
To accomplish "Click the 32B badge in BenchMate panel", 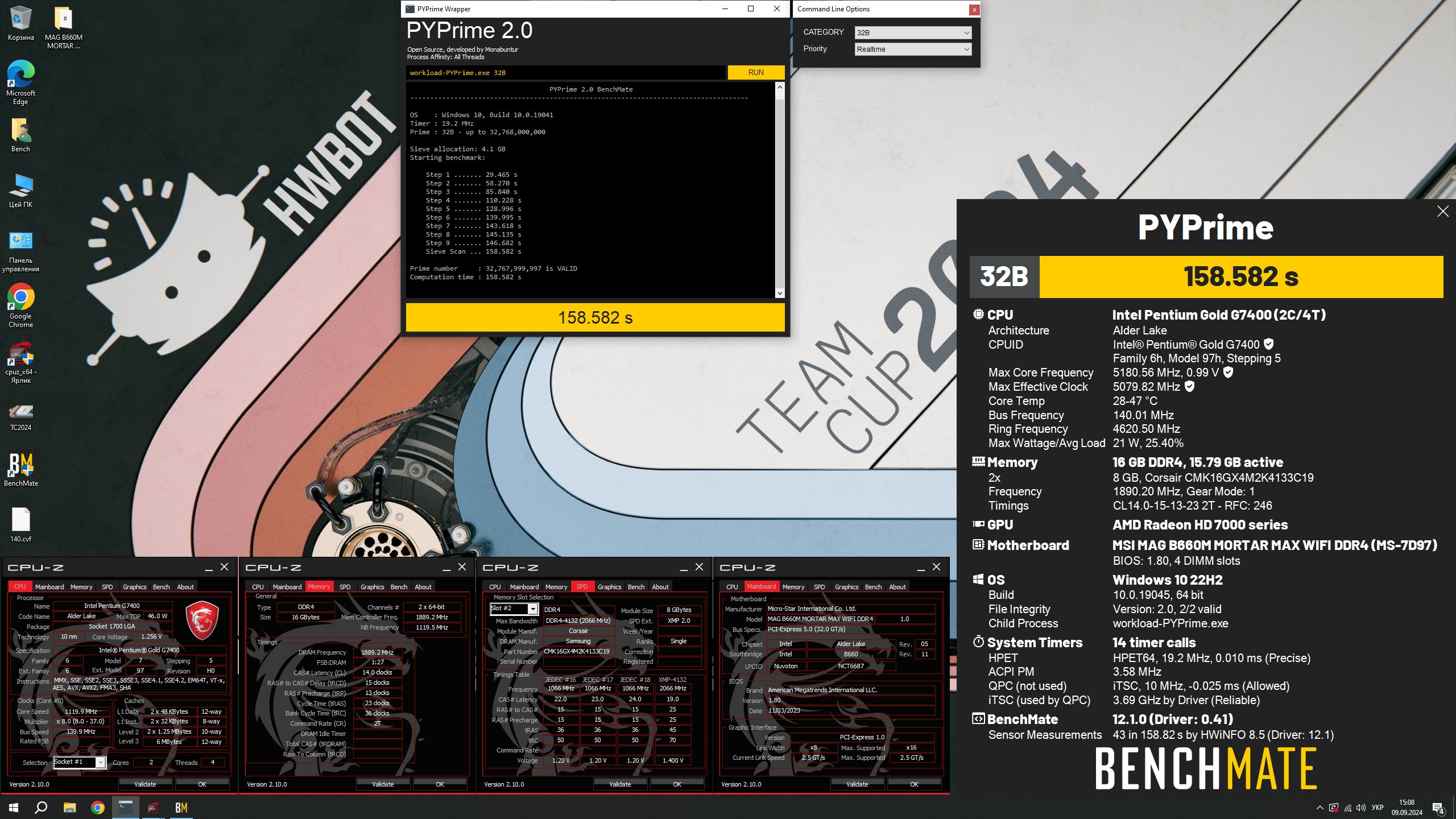I will (x=1004, y=277).
